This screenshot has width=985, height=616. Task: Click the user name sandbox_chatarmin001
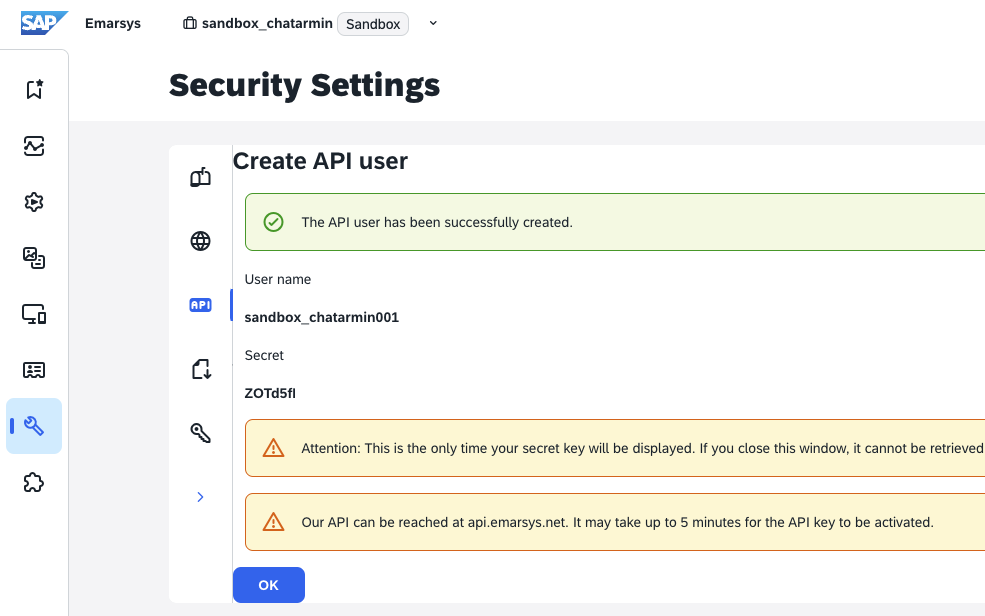pos(321,317)
